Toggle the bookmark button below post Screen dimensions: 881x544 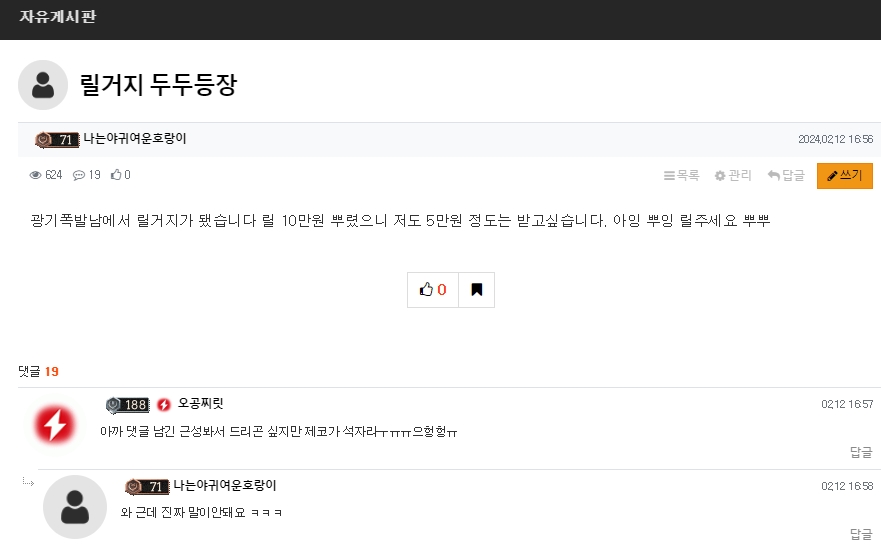(x=476, y=290)
